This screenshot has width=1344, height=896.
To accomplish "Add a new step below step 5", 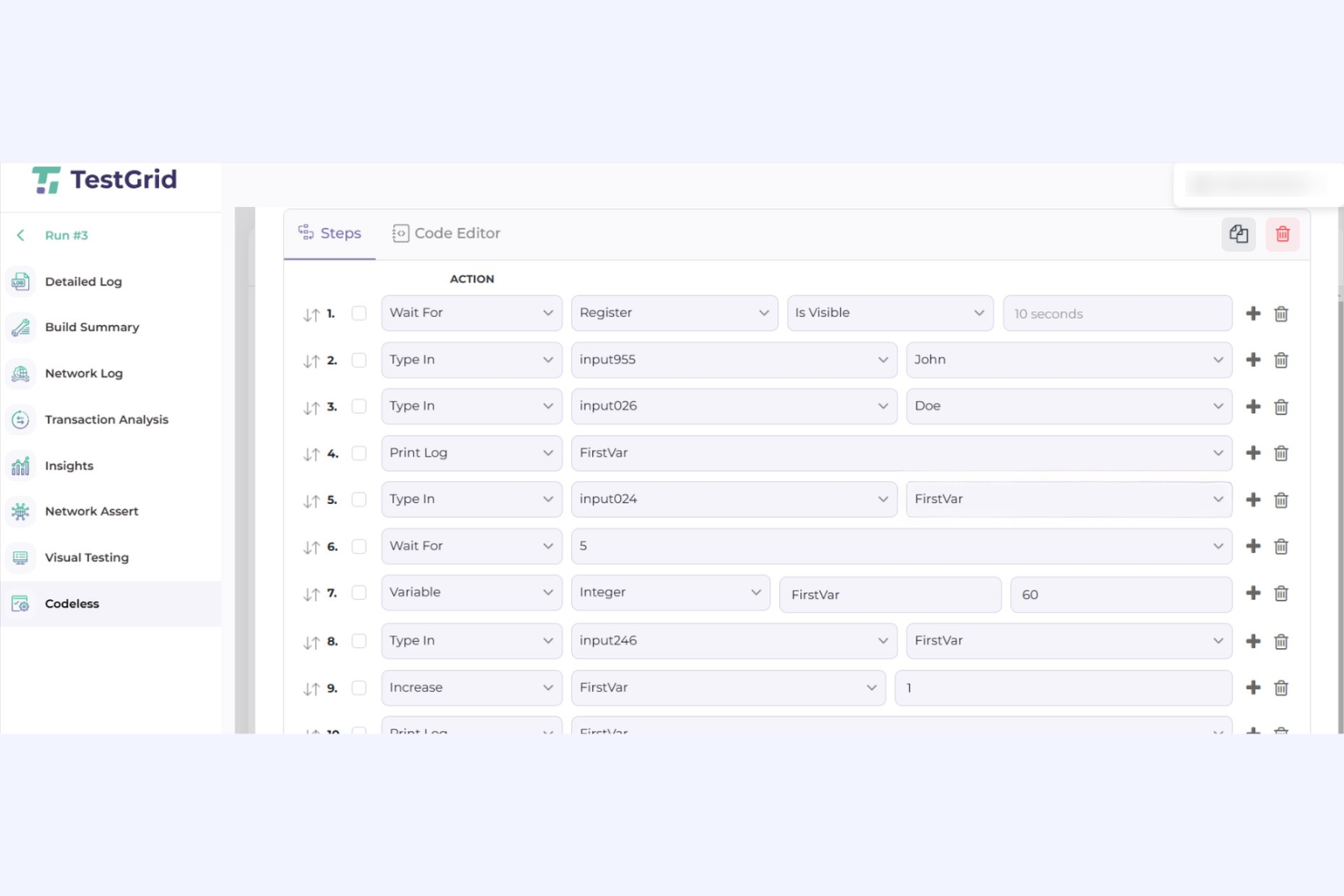I will point(1252,499).
